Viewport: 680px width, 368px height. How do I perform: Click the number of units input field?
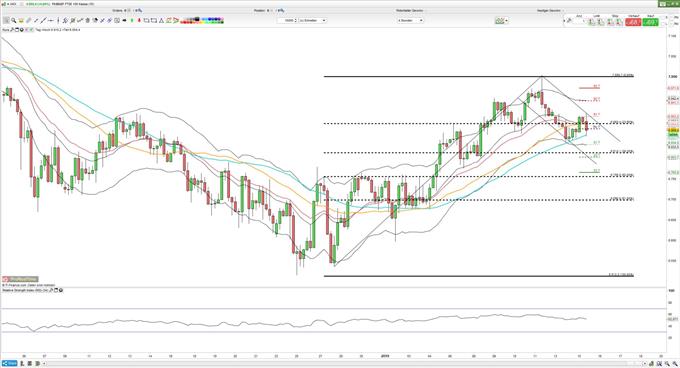(x=287, y=20)
